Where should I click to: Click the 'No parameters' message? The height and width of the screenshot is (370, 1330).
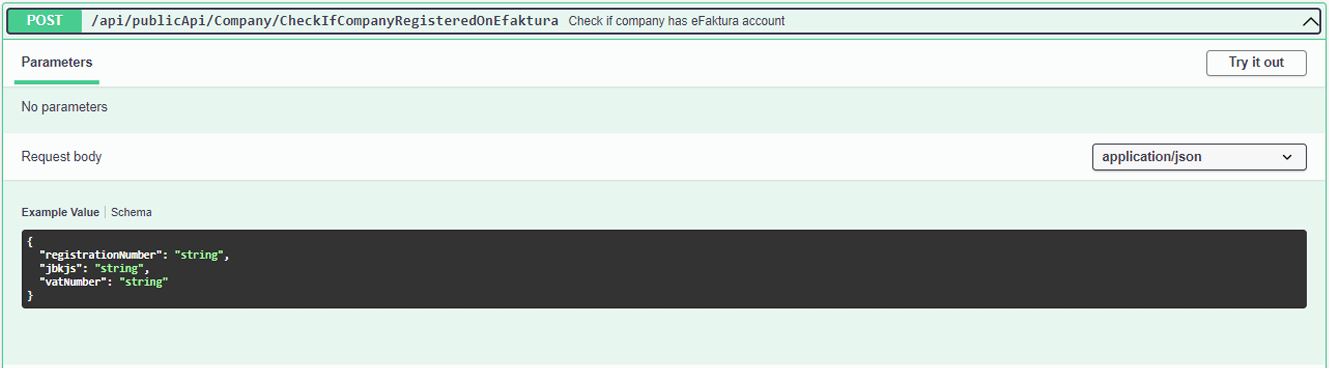(x=64, y=107)
